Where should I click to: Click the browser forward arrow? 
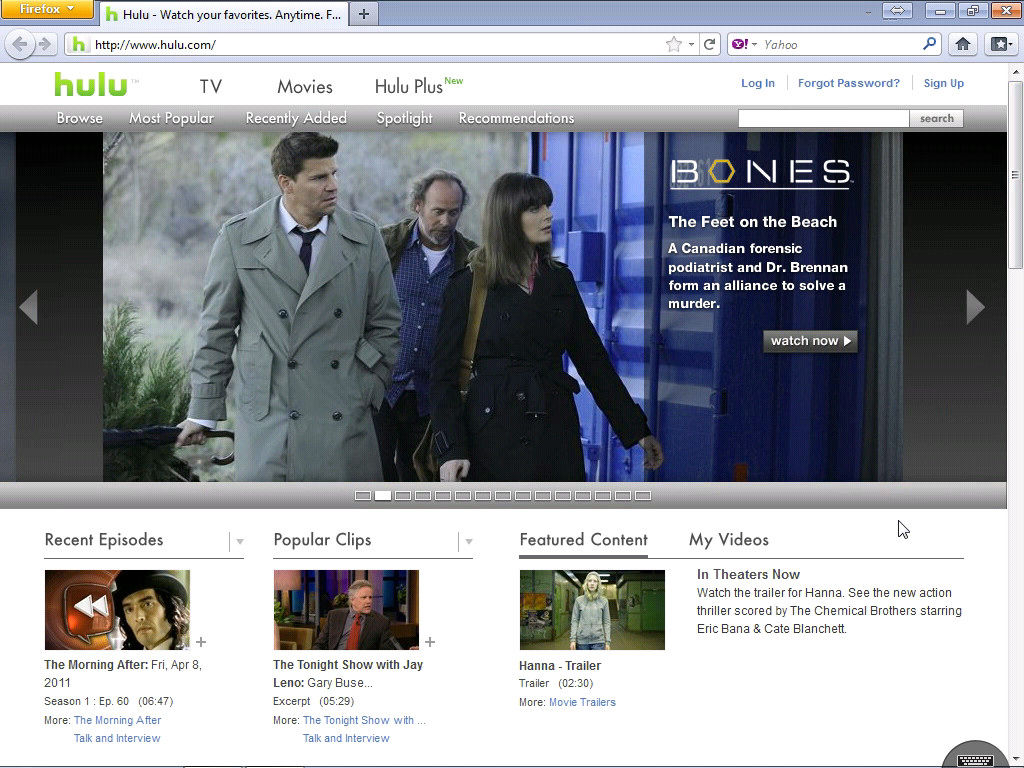[44, 44]
